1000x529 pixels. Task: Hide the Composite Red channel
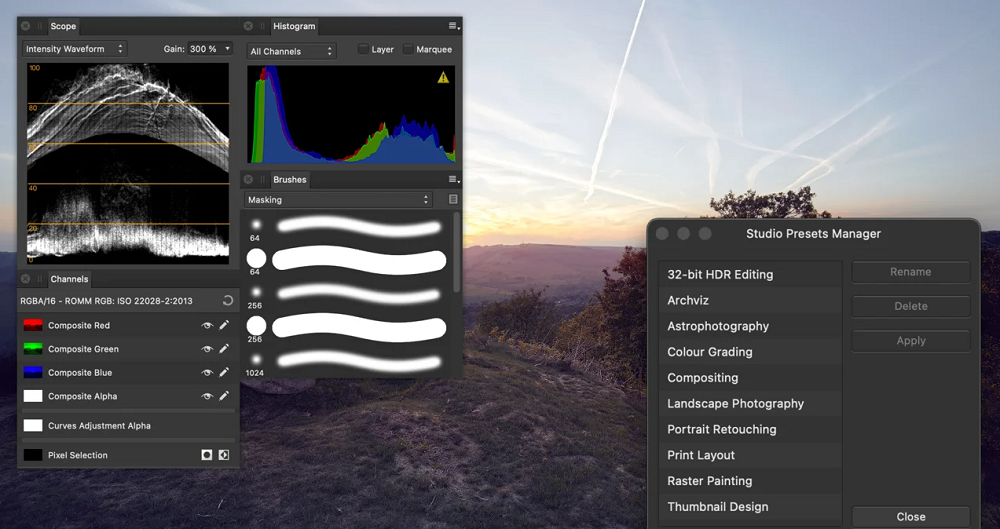pos(207,325)
